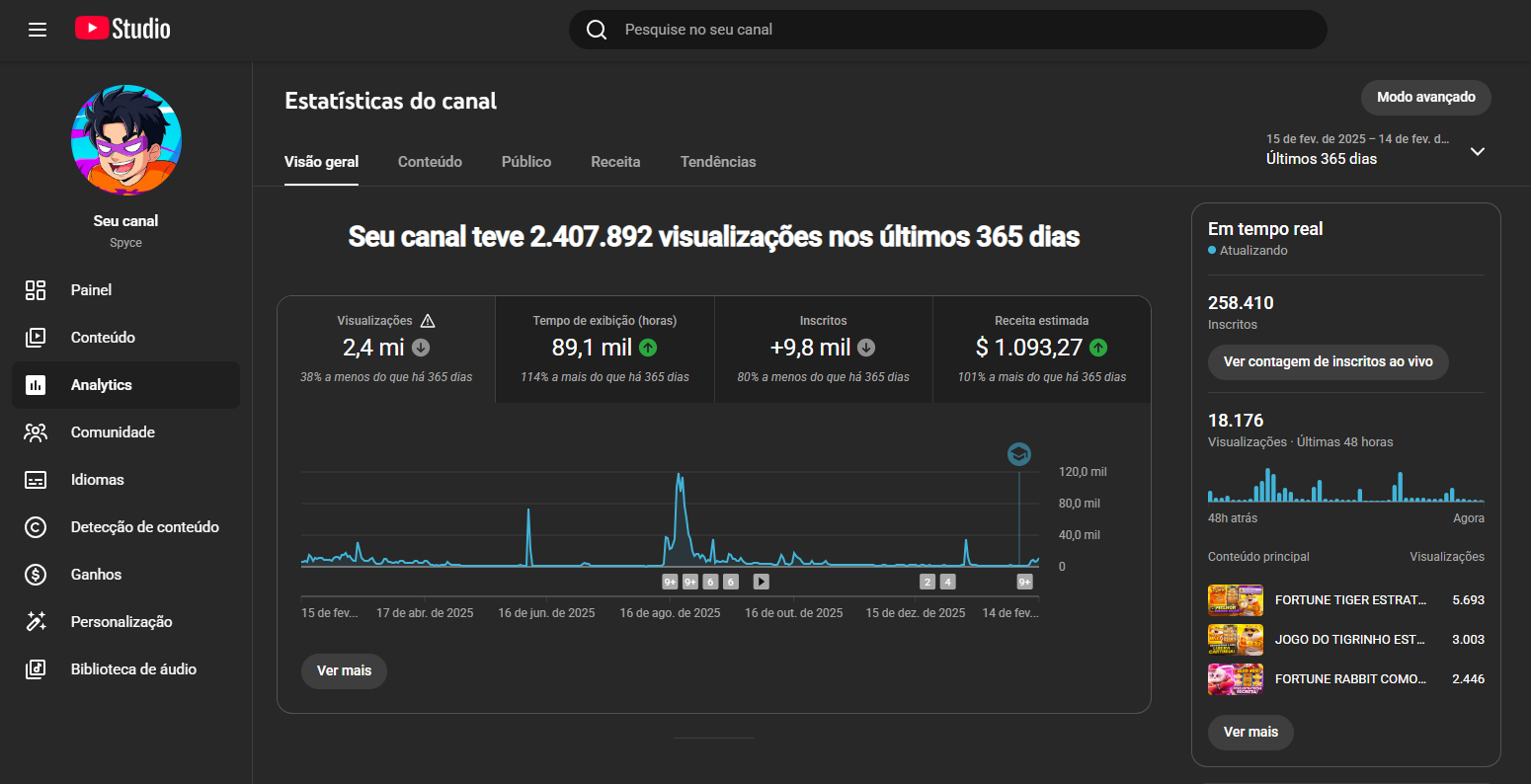Screen dimensions: 1531x784
Task: Open Idiomas in the sidebar
Action: [x=125, y=480]
